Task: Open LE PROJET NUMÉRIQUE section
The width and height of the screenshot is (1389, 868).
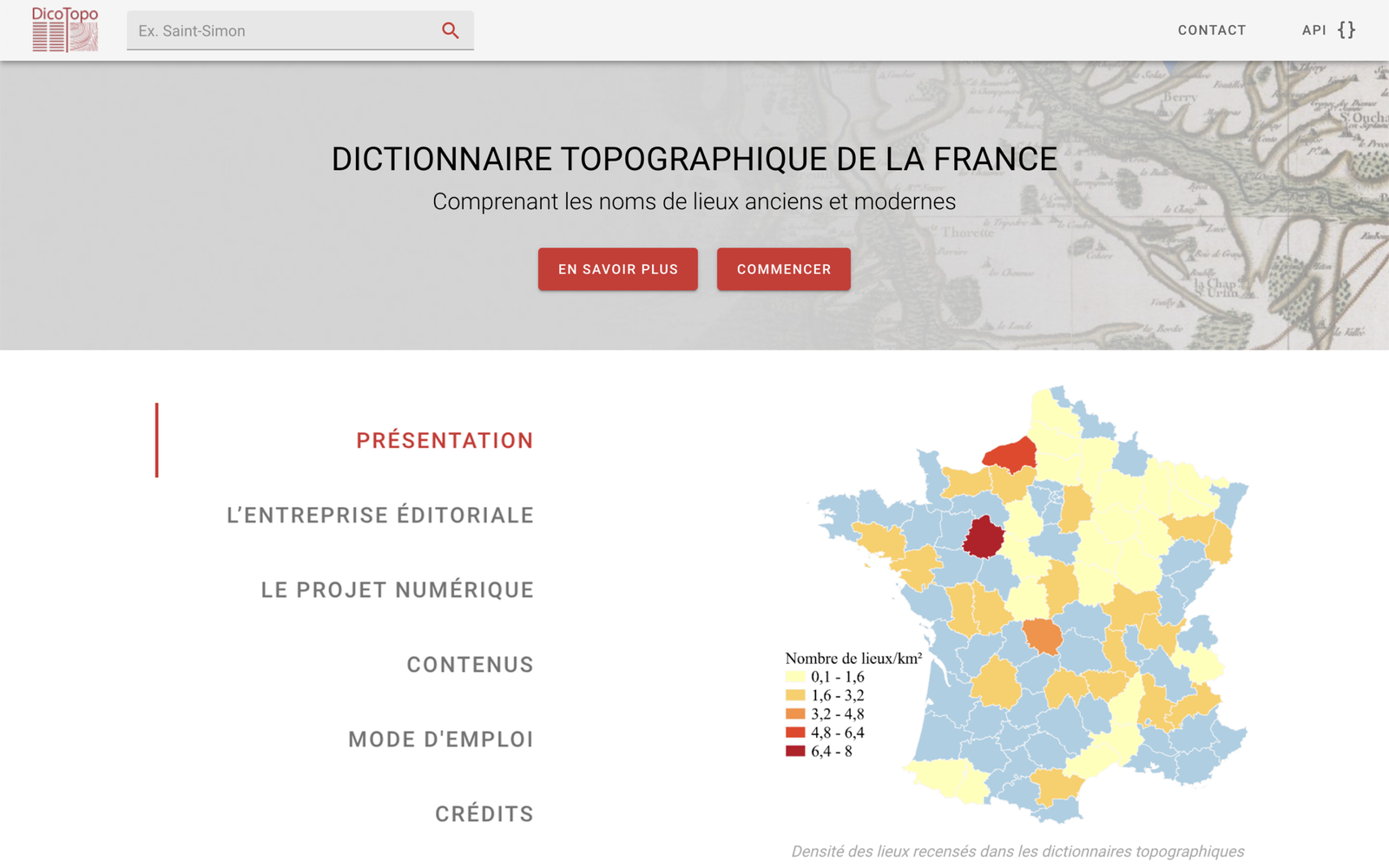Action: (x=398, y=590)
